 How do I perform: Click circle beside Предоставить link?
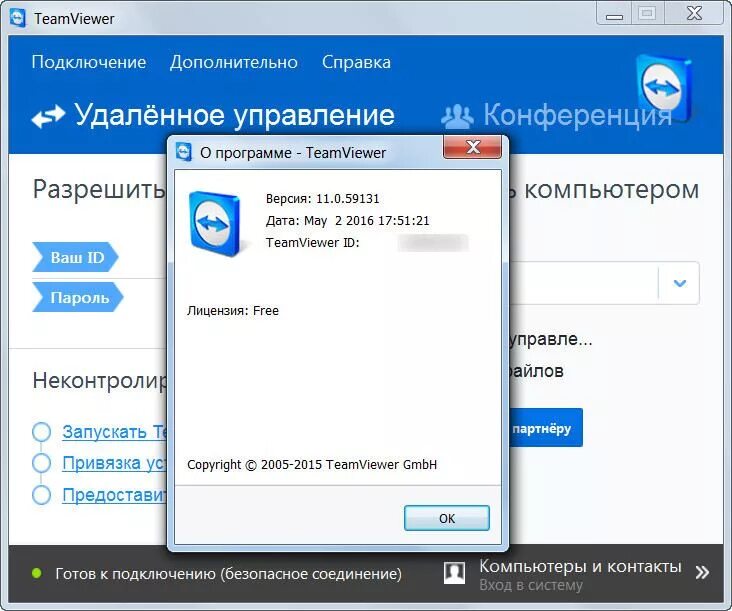pos(42,494)
